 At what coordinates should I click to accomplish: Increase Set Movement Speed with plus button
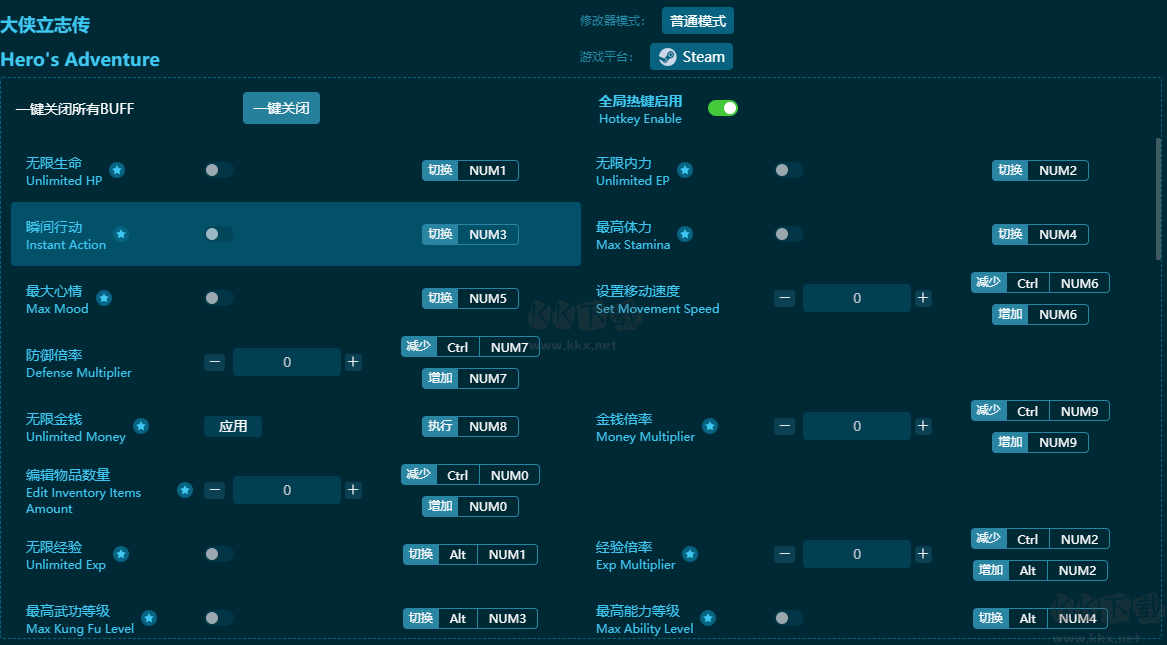(923, 298)
